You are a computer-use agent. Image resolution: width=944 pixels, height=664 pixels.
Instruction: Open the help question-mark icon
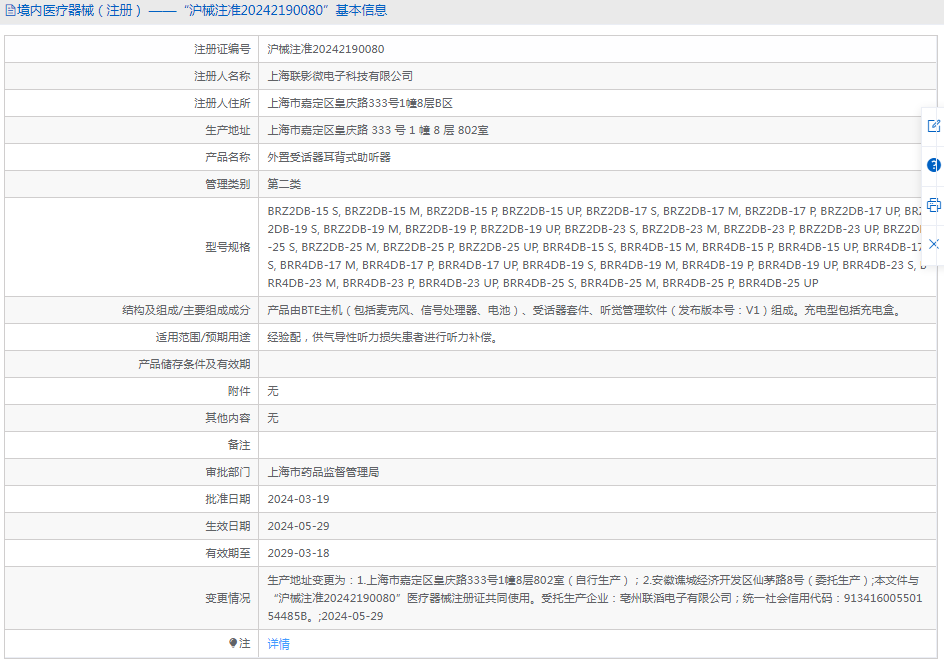click(933, 165)
